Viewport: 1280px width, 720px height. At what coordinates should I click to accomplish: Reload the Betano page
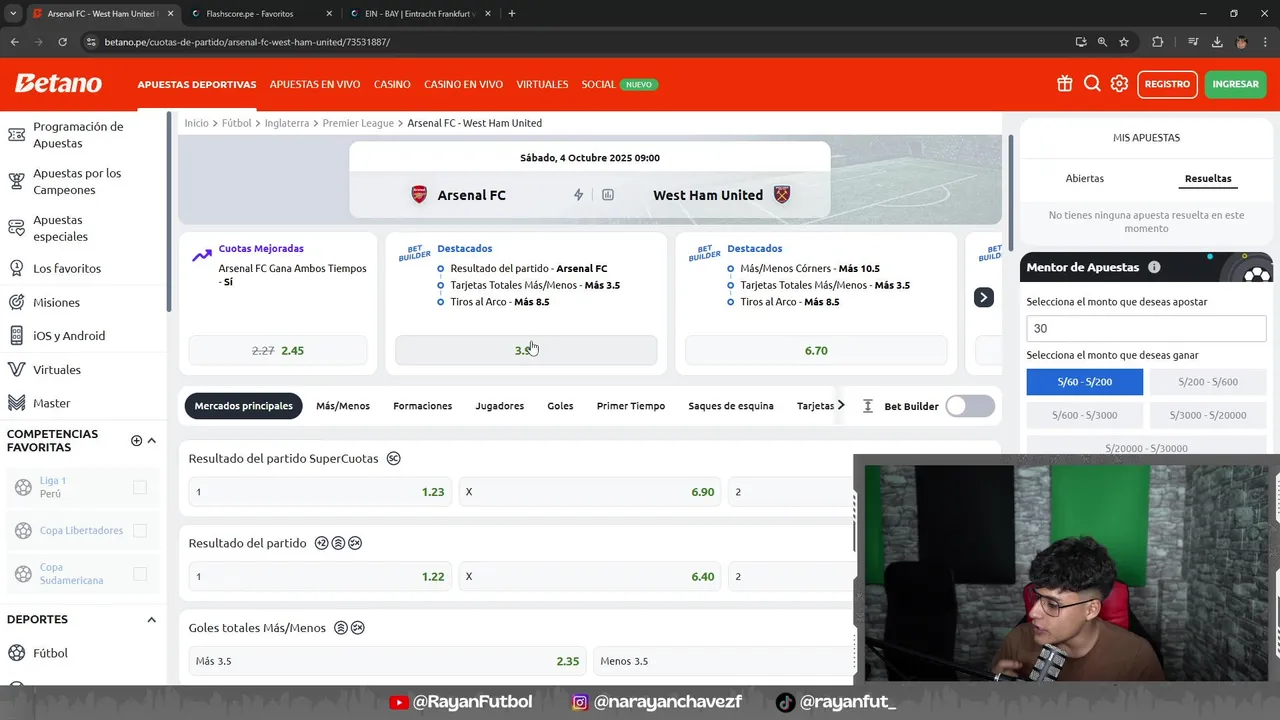[x=62, y=42]
